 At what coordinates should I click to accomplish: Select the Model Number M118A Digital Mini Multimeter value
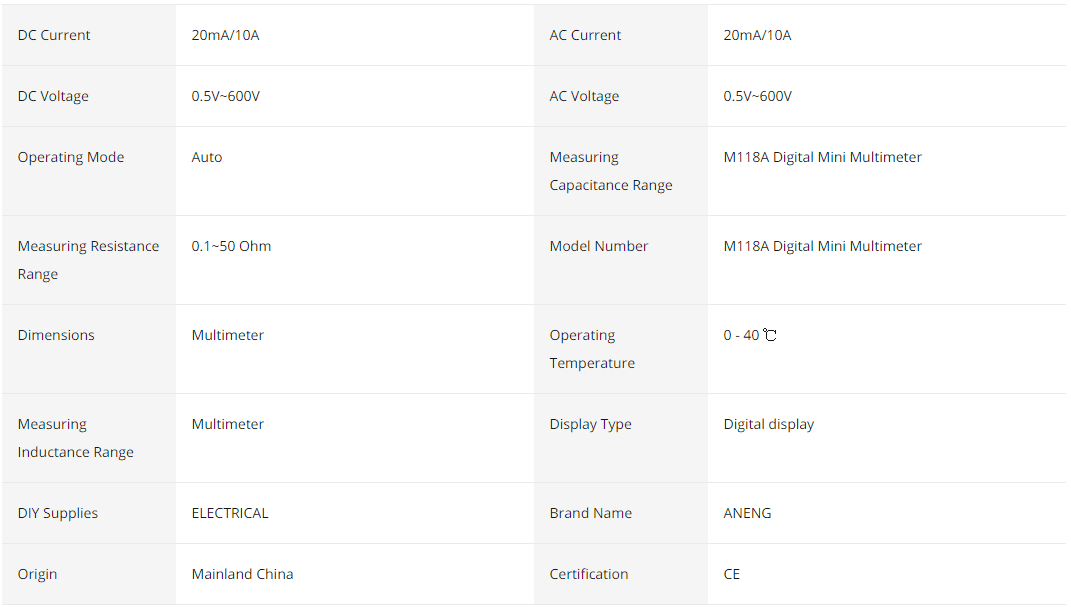(822, 246)
